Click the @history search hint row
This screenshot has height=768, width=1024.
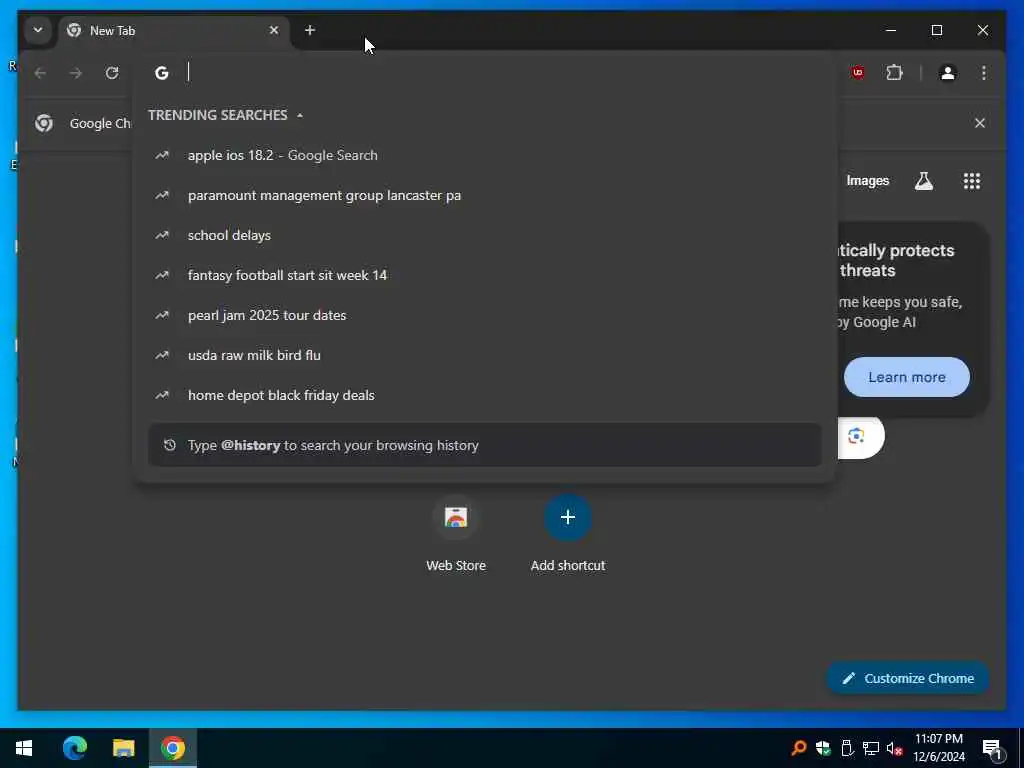click(485, 445)
